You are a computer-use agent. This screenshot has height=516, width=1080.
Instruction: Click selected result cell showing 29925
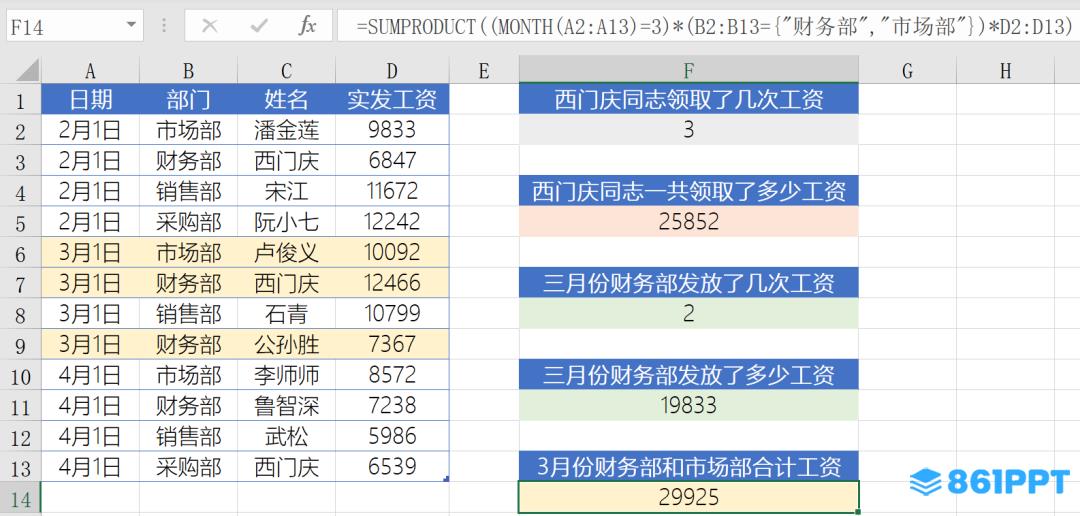pos(689,497)
